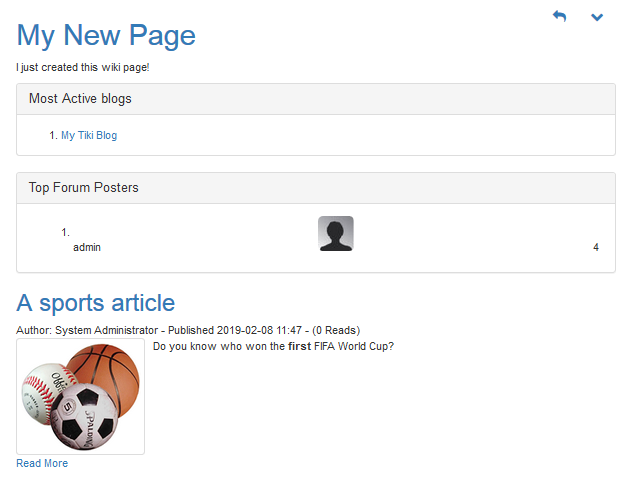The height and width of the screenshot is (492, 628).
Task: Click the backlinks arrow icon at top right
Action: (x=559, y=17)
